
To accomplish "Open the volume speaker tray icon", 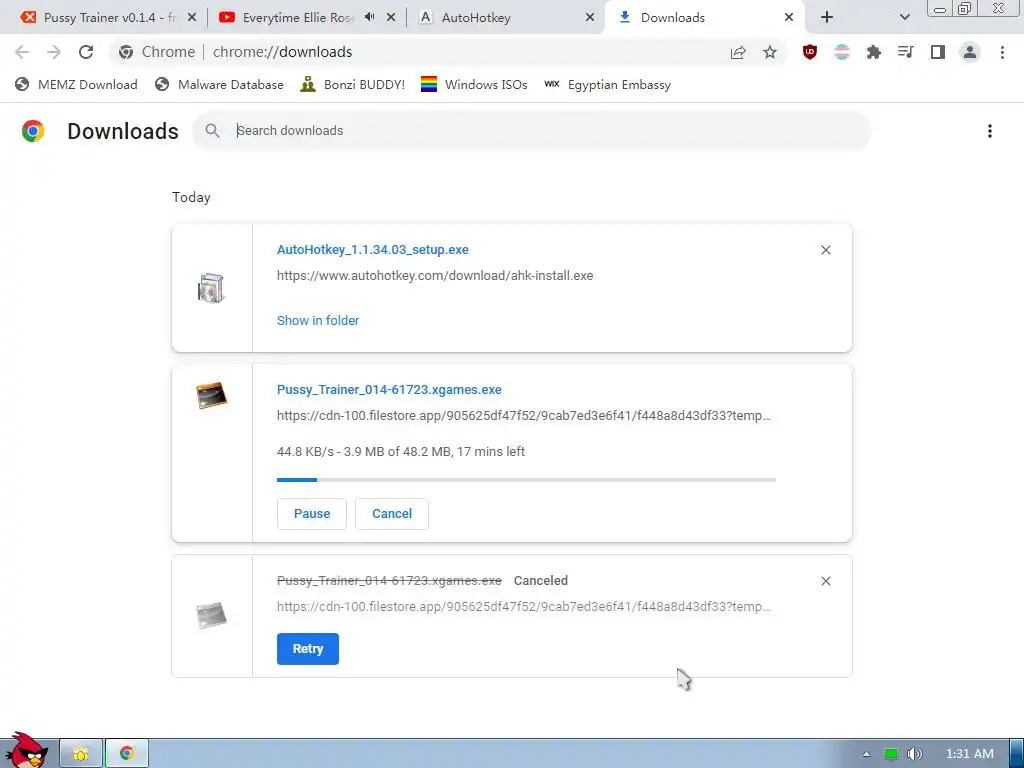I will click(x=914, y=754).
